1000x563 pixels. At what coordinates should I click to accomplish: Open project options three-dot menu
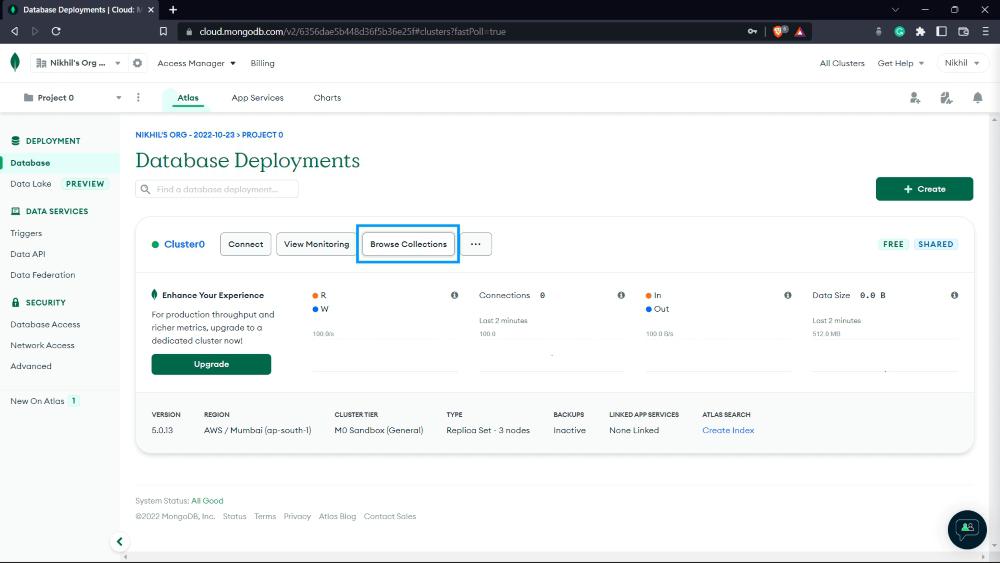138,98
